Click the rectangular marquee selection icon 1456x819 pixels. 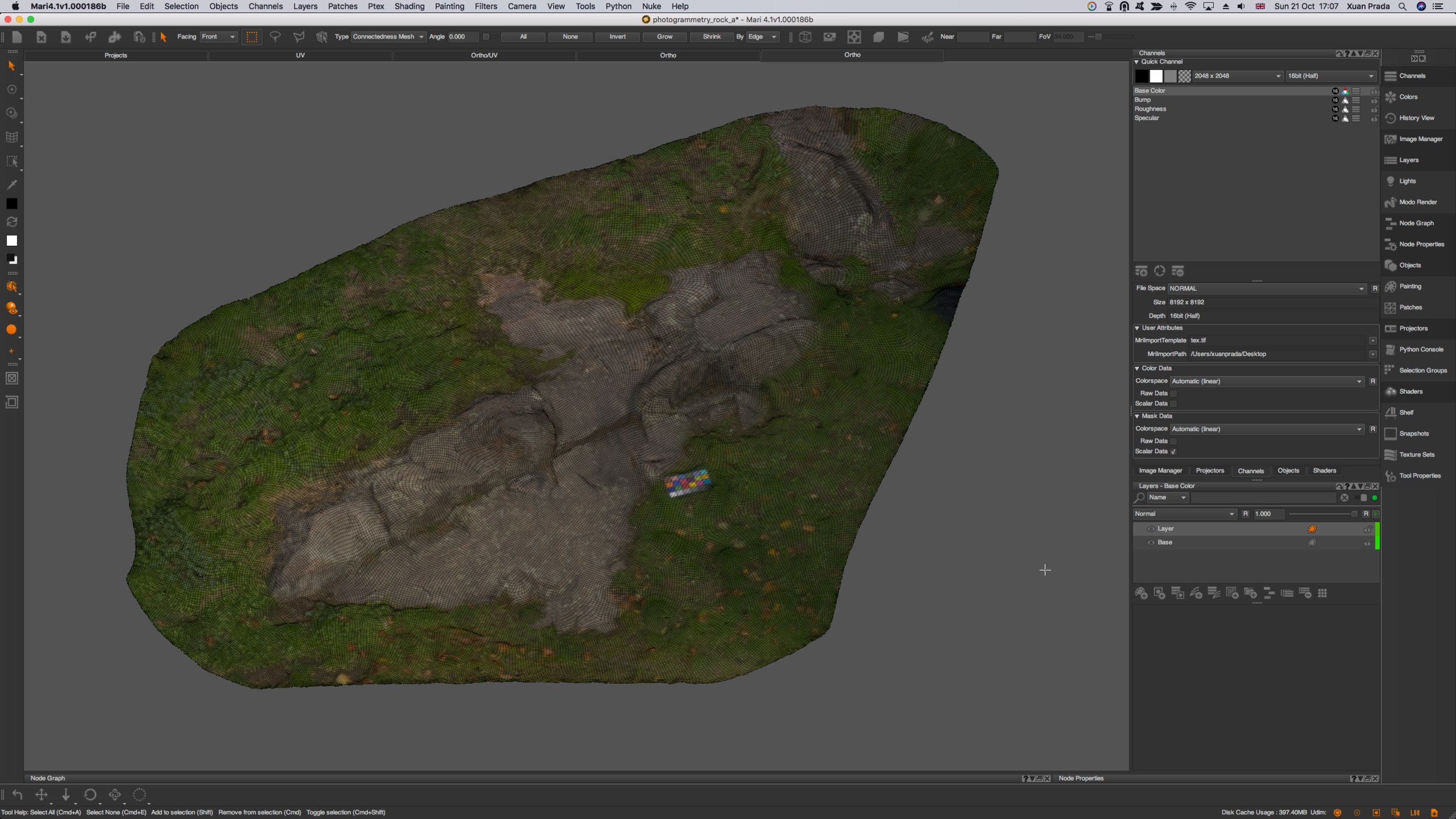[x=252, y=37]
